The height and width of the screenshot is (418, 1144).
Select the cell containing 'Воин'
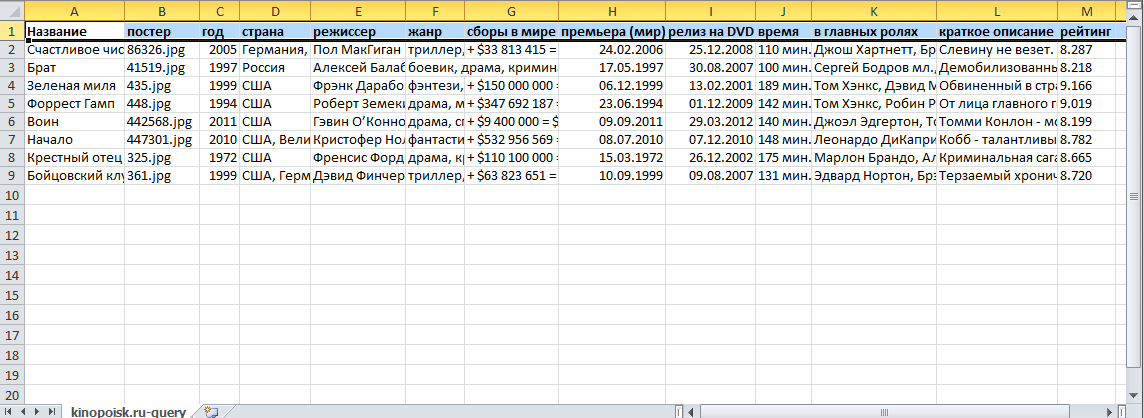click(74, 121)
